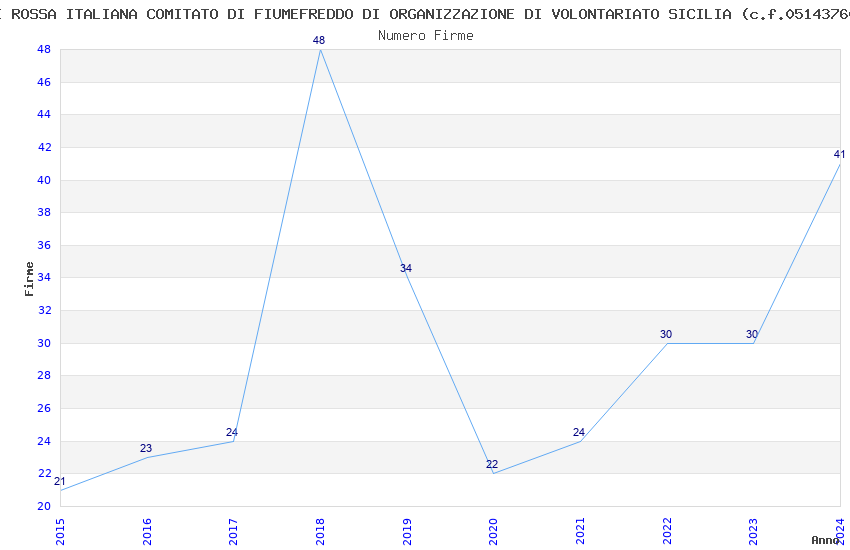Click the data label 34 for 2019

[x=406, y=268]
